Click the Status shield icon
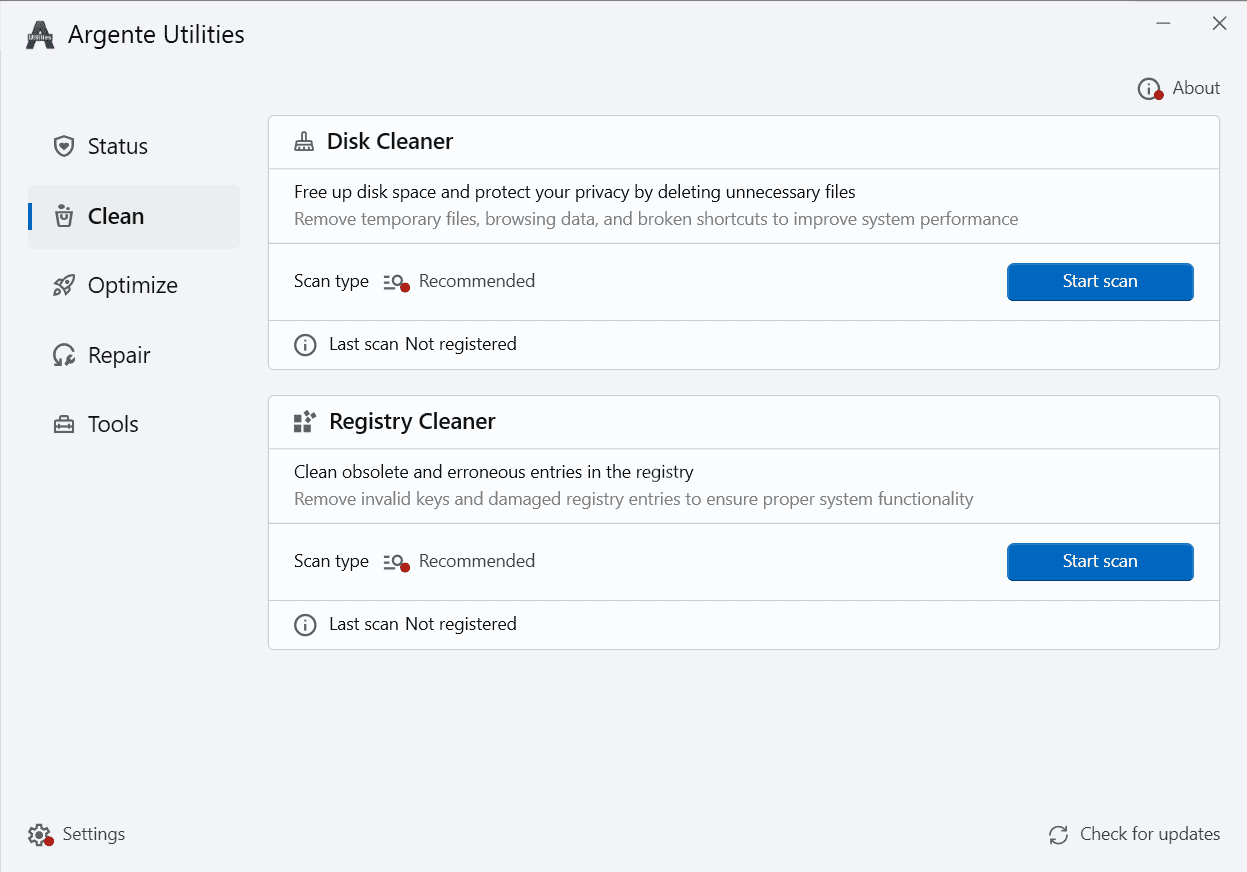 pyautogui.click(x=64, y=146)
